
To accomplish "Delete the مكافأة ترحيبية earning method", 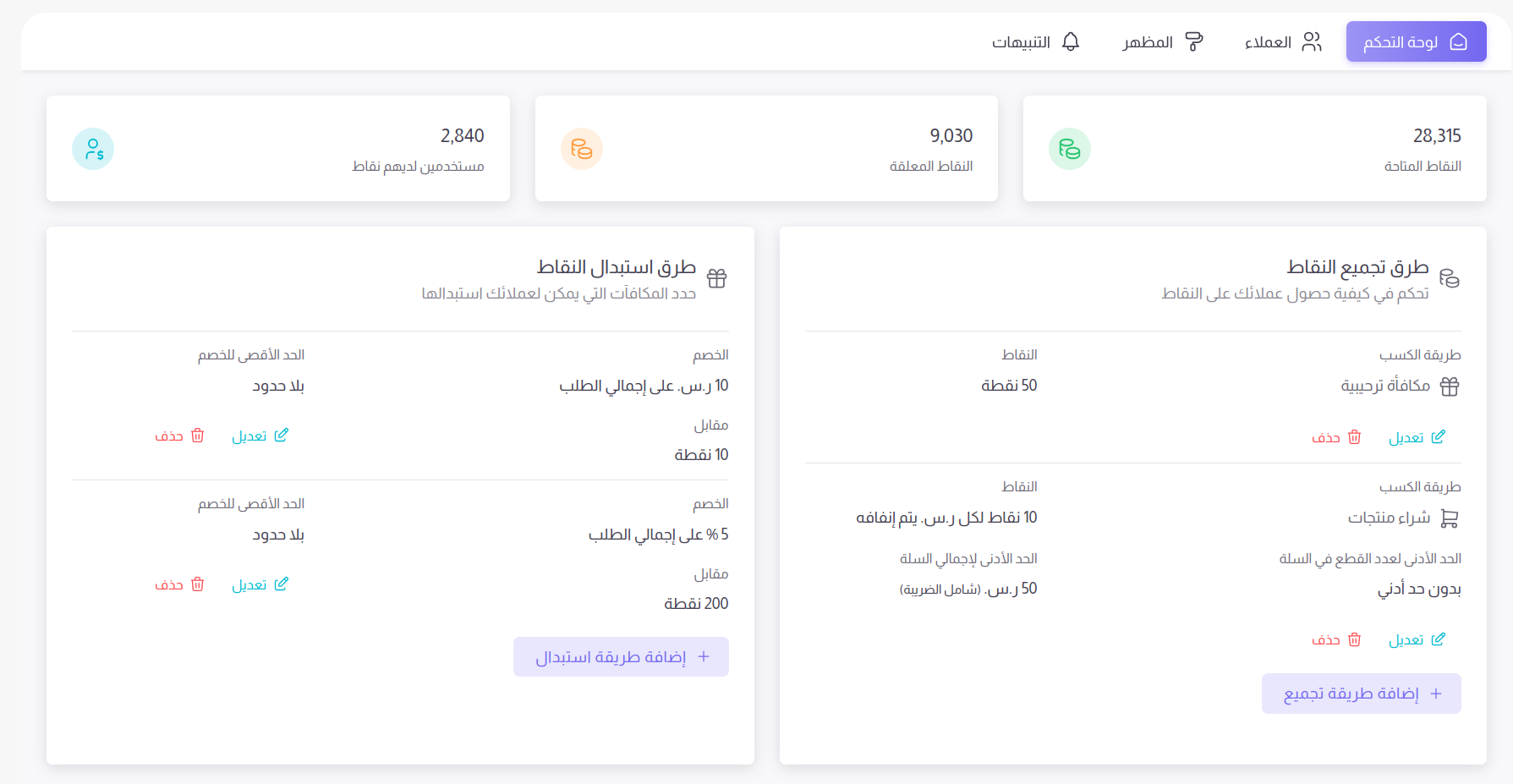I will [x=1336, y=437].
